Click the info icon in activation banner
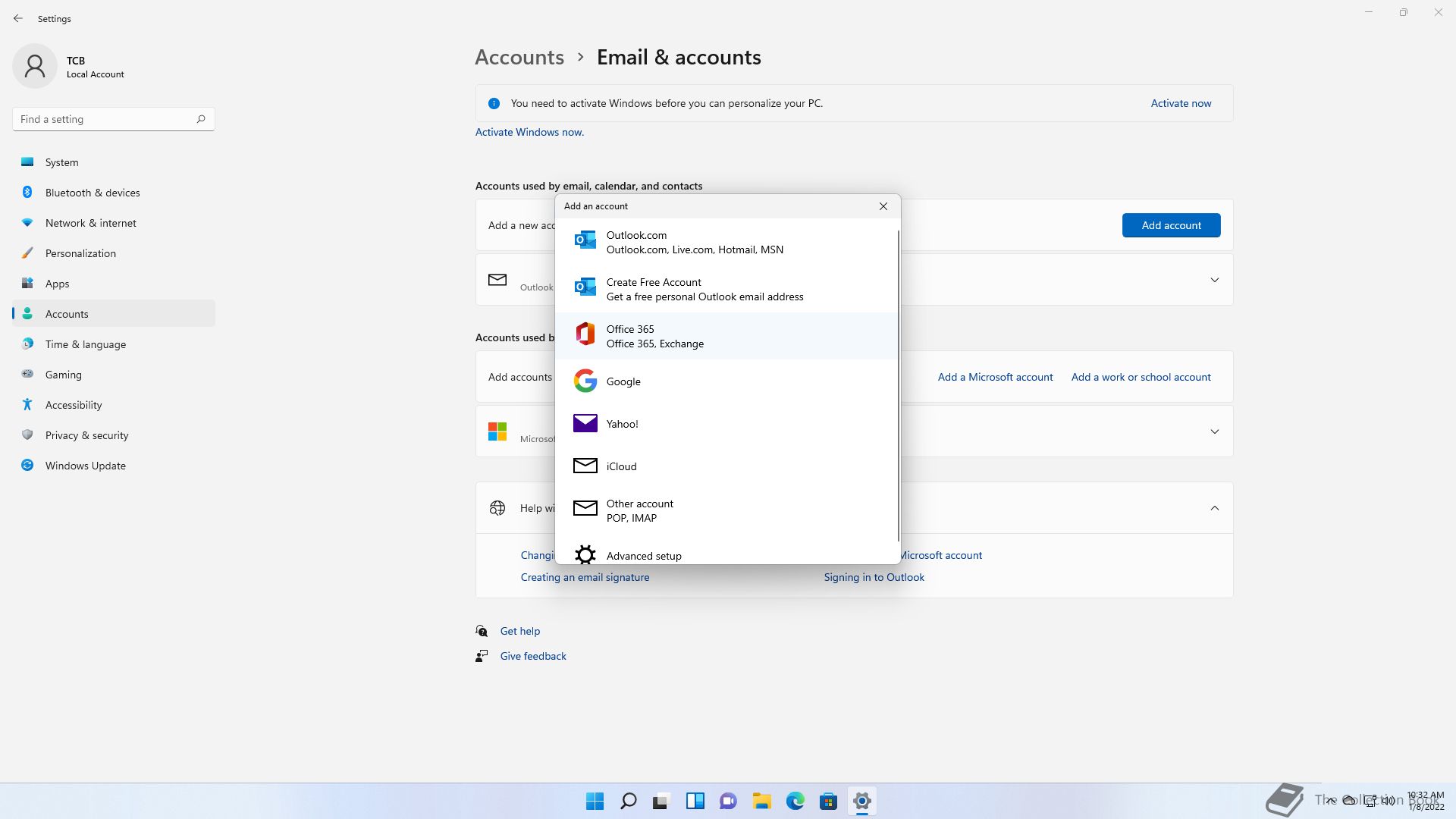 coord(494,103)
